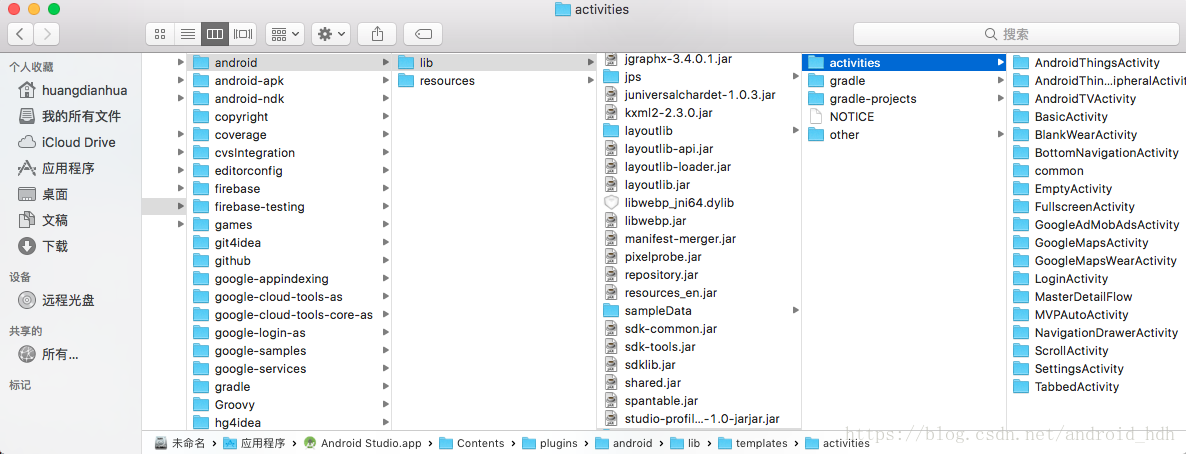Focus the 搜索 search field
This screenshot has height=454, width=1186.
click(x=1015, y=34)
